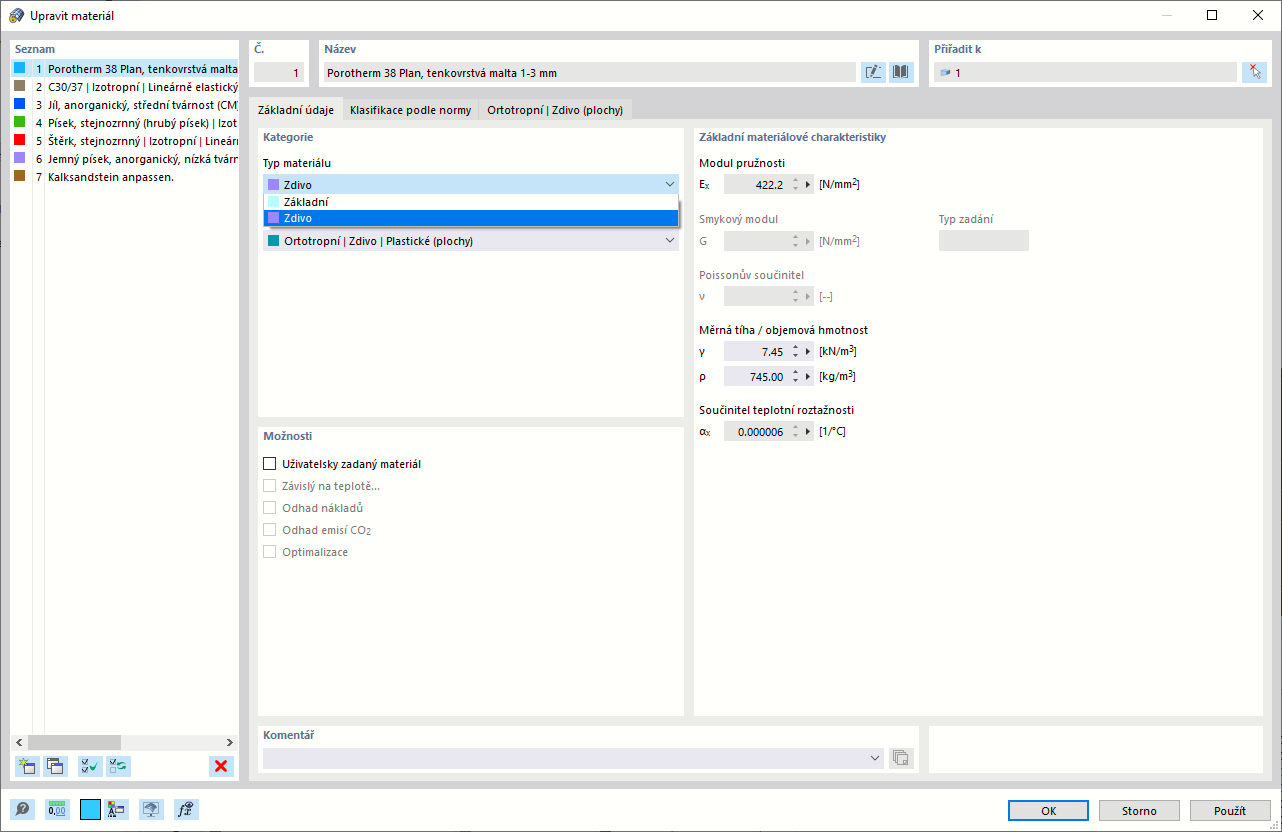Click the Ex value spinner arrows
Viewport: 1282px width, 832px height.
[794, 184]
